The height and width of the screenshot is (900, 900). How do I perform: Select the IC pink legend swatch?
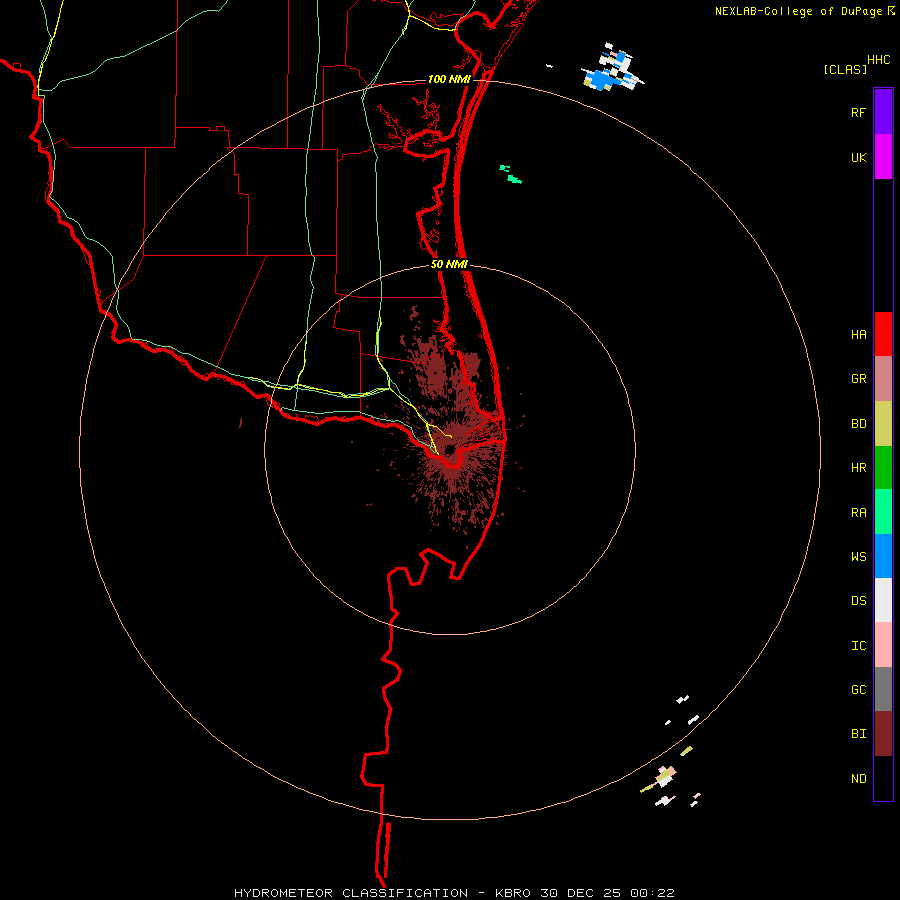(883, 645)
